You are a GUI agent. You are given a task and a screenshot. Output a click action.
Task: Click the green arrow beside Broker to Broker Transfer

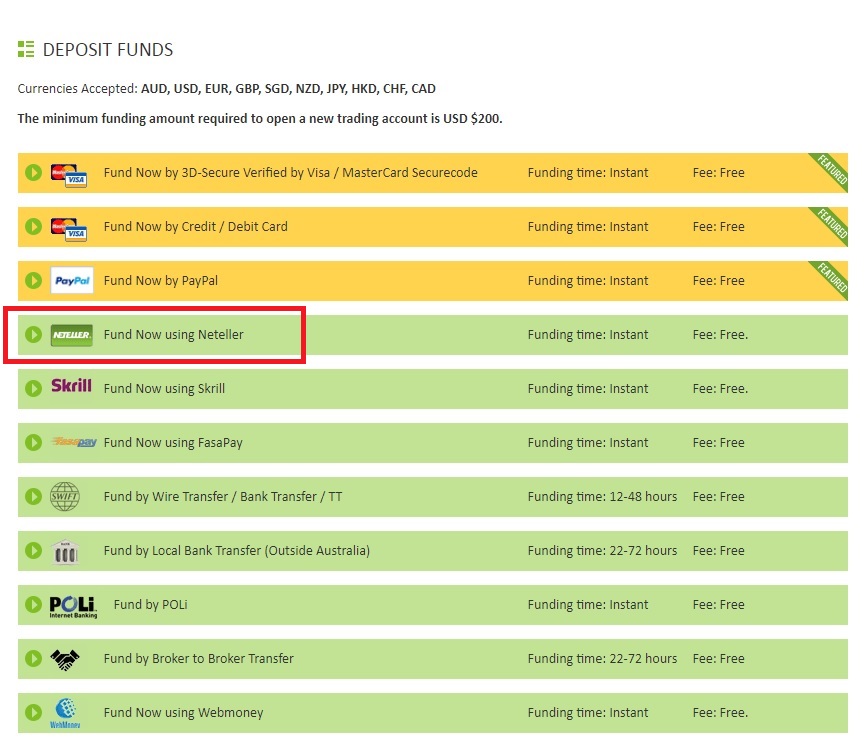(34, 659)
